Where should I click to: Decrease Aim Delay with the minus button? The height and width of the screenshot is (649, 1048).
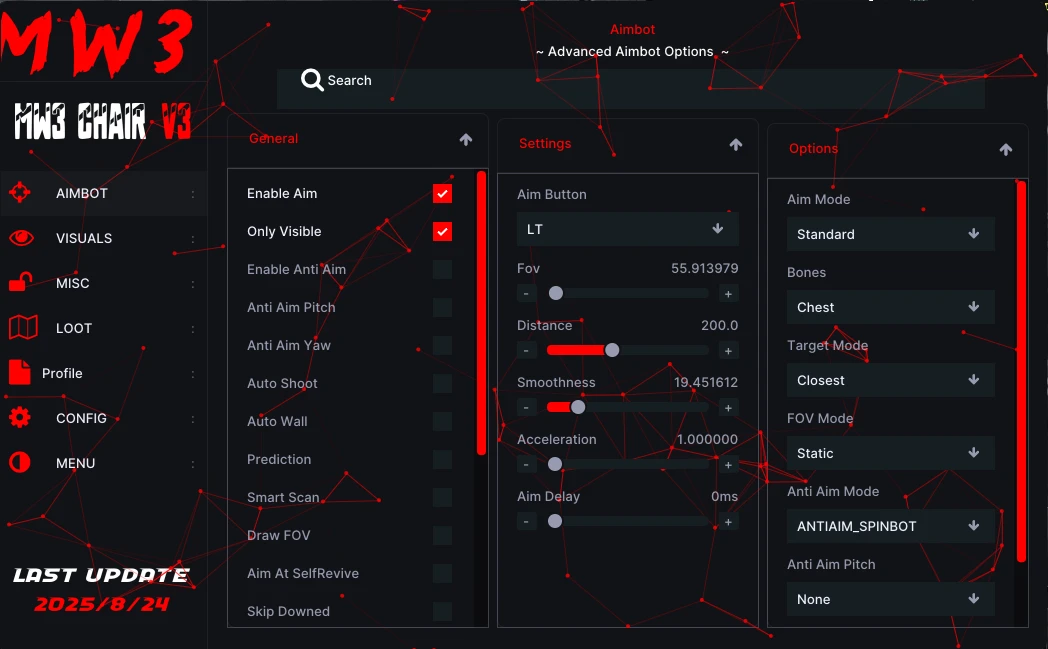(527, 521)
